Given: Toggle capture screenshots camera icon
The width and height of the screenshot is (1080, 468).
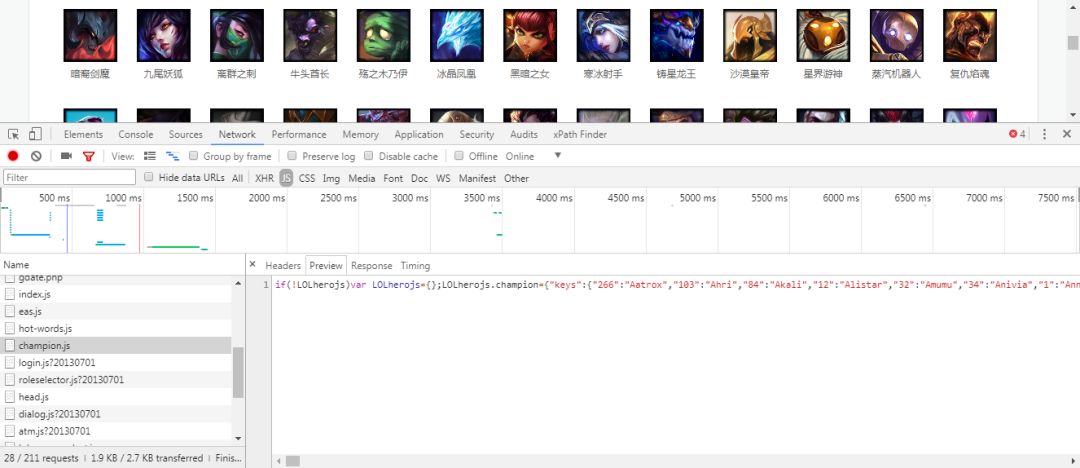Looking at the screenshot, I should coord(66,156).
